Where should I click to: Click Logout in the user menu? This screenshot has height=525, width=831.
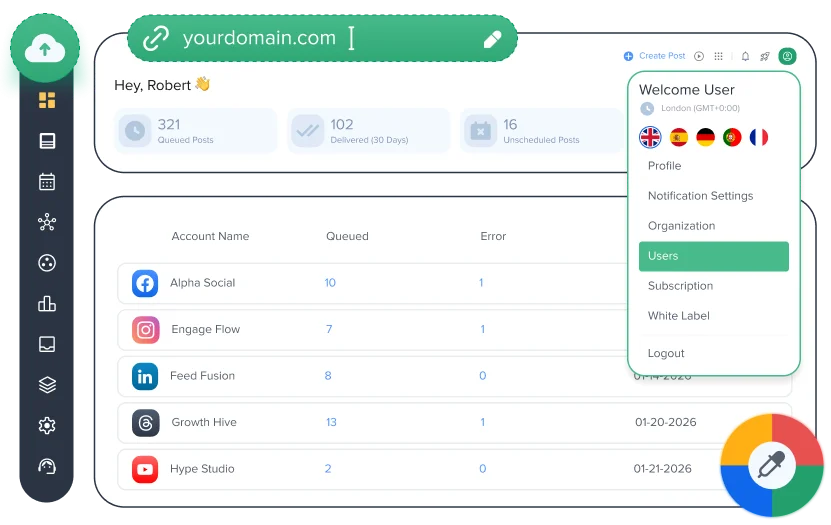(666, 353)
